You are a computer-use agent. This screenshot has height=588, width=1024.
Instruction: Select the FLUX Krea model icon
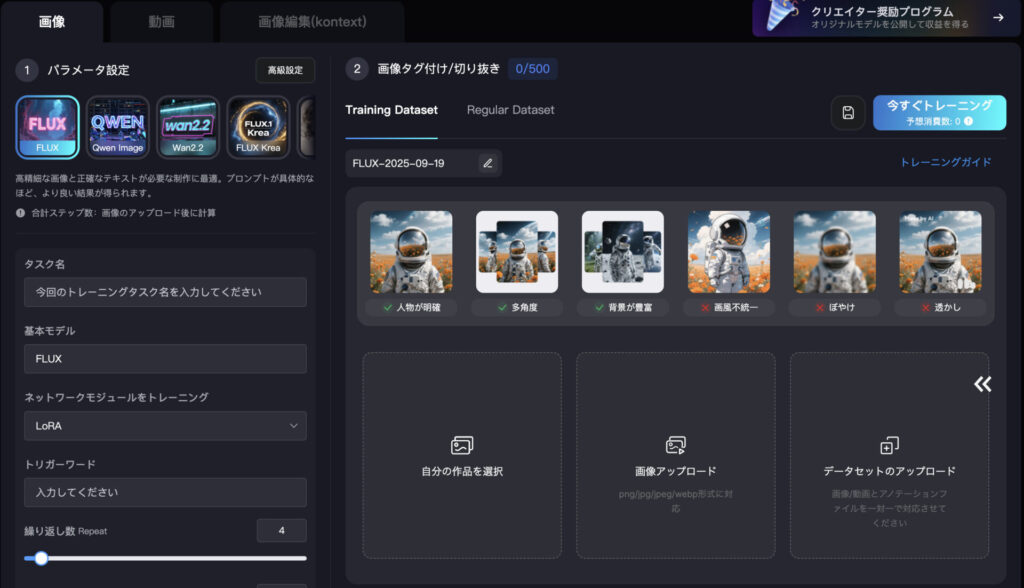click(258, 127)
